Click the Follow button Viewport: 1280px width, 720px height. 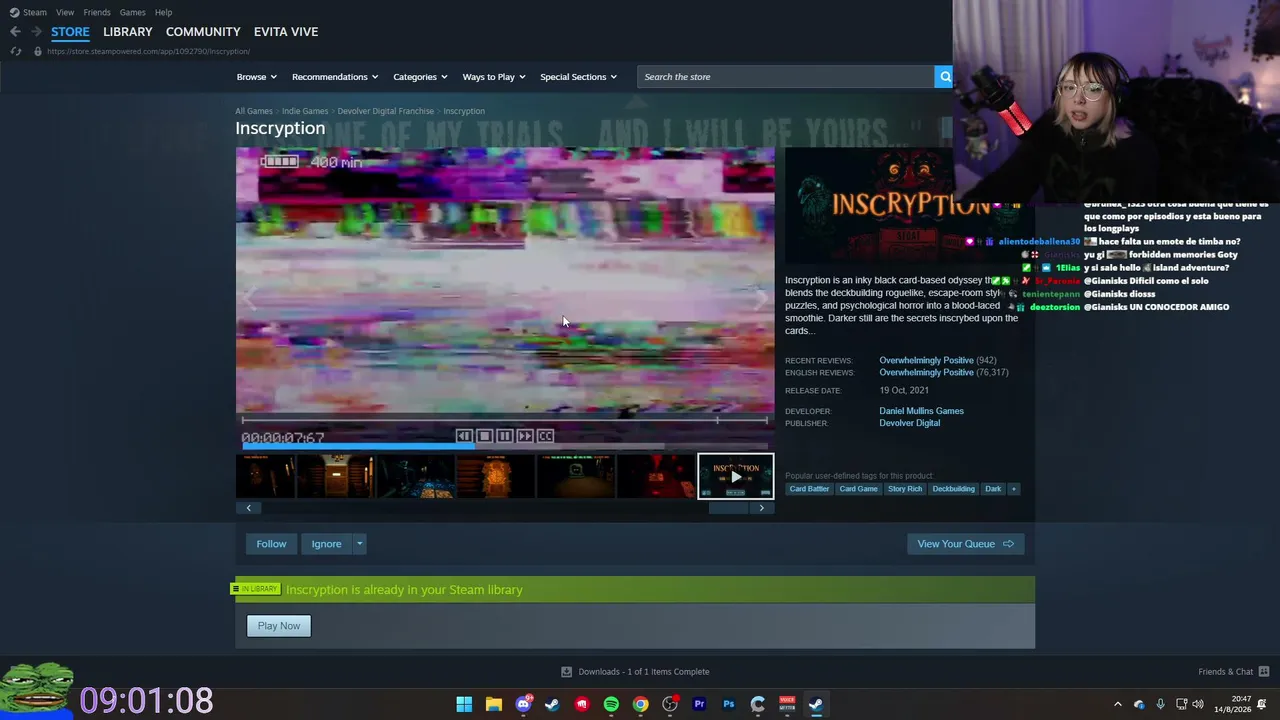(271, 544)
